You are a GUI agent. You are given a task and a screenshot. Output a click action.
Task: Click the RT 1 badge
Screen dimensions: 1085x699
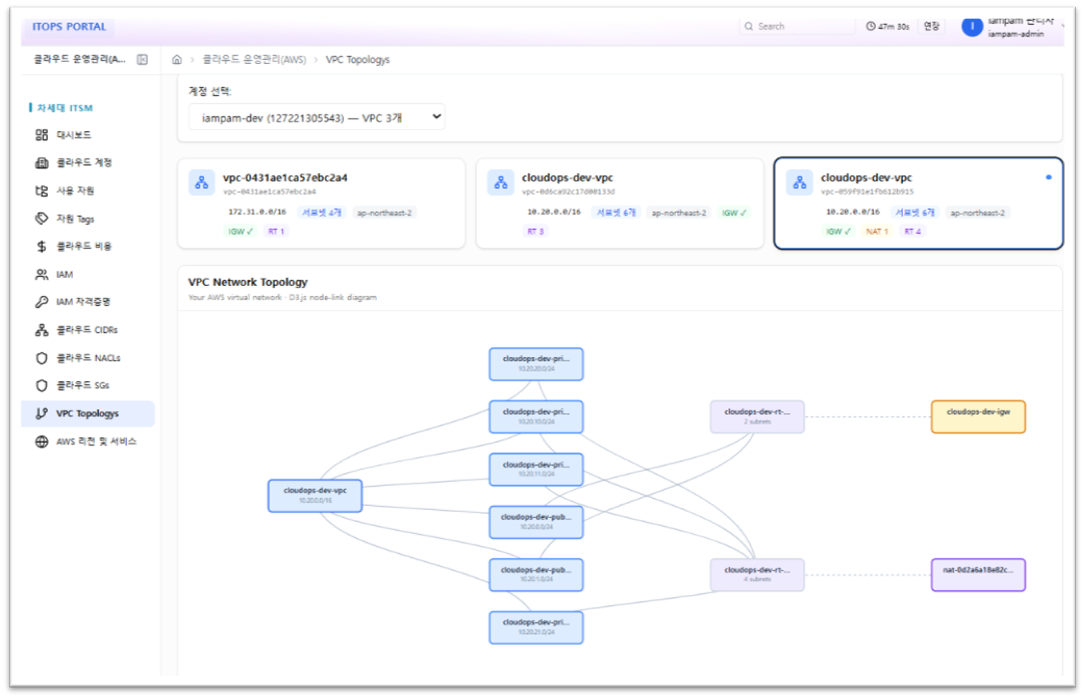point(276,231)
